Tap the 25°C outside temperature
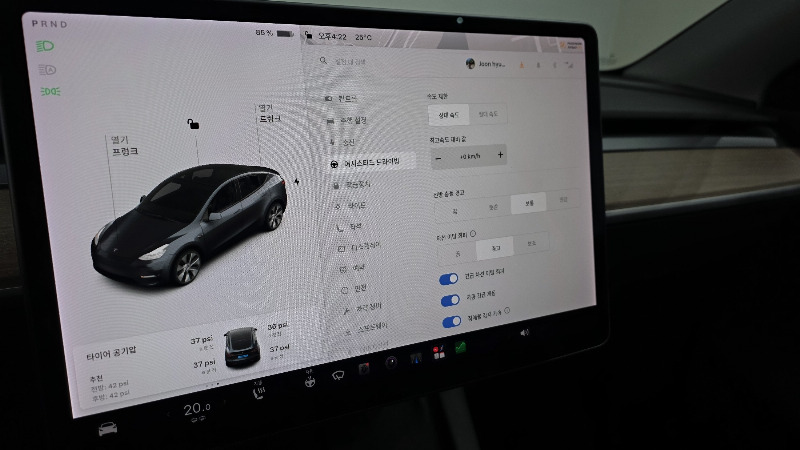This screenshot has height=450, width=800. click(363, 37)
